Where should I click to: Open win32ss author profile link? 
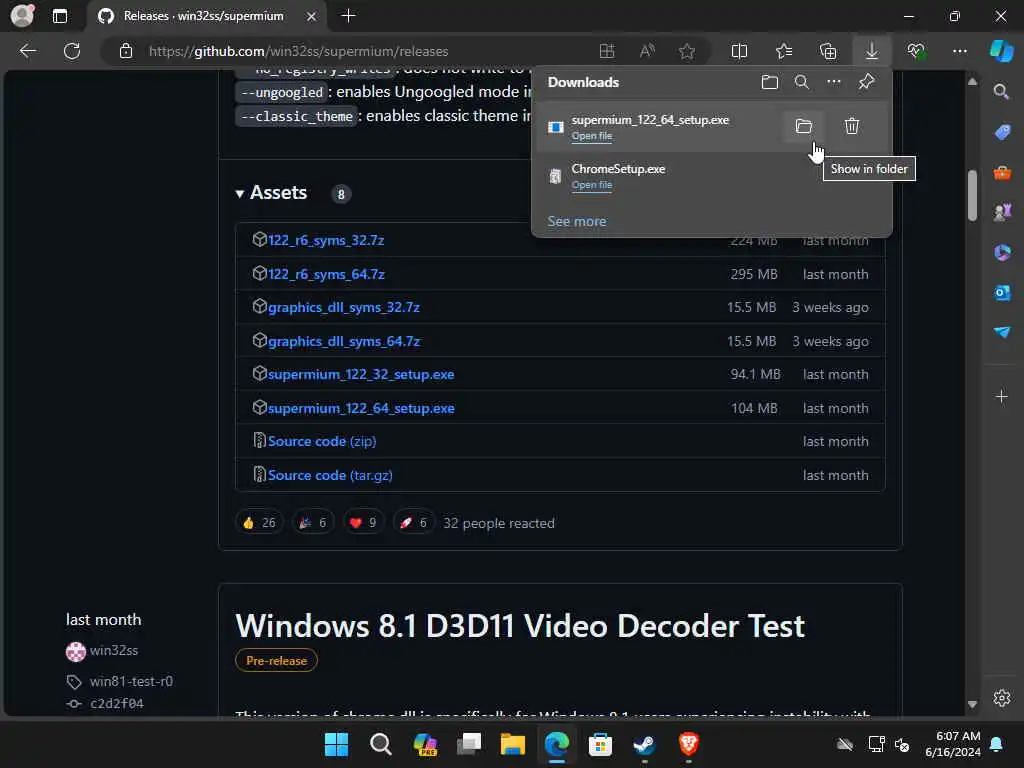[x=114, y=650]
